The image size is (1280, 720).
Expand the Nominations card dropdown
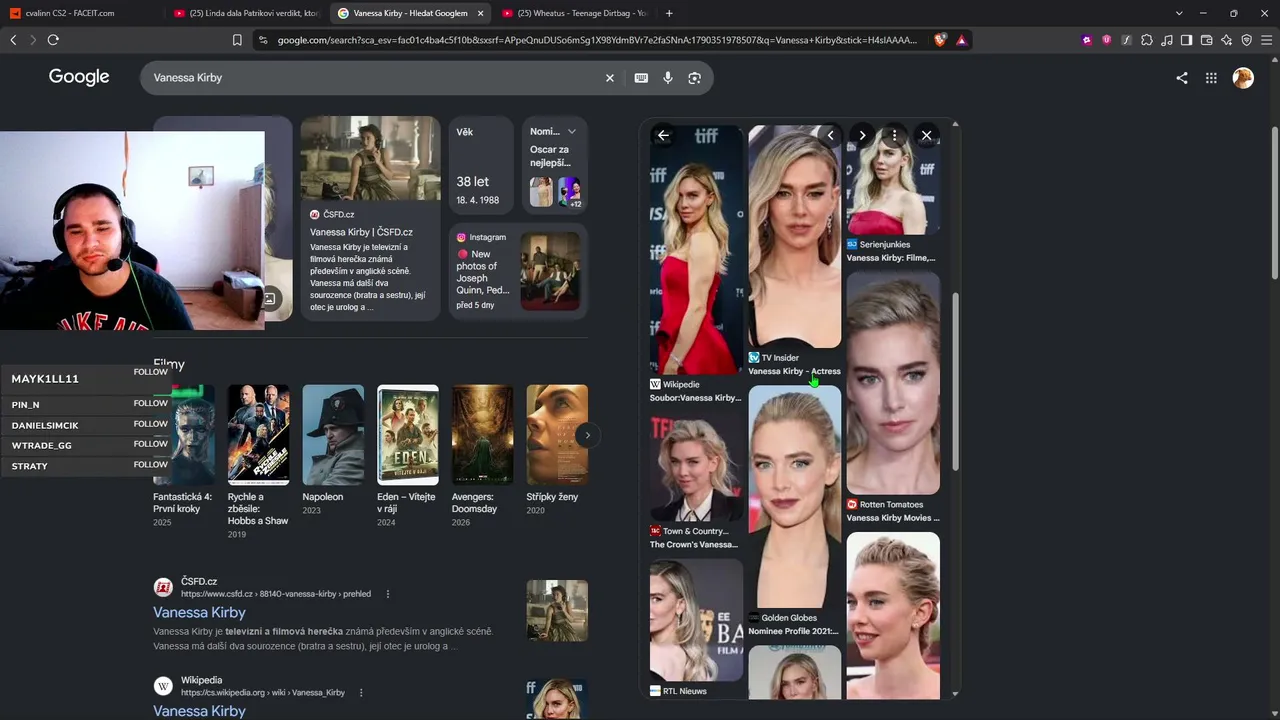572,131
